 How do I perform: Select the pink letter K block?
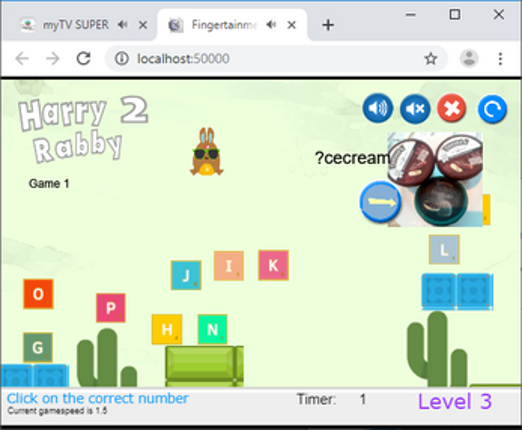[273, 265]
